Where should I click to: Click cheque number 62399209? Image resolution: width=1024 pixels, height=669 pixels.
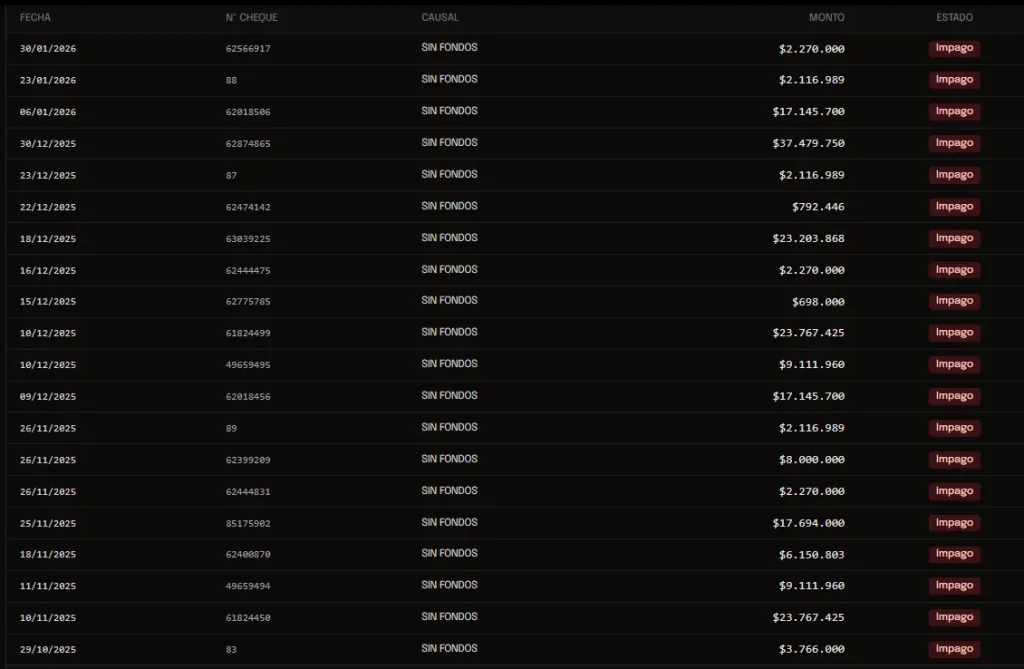[248, 460]
